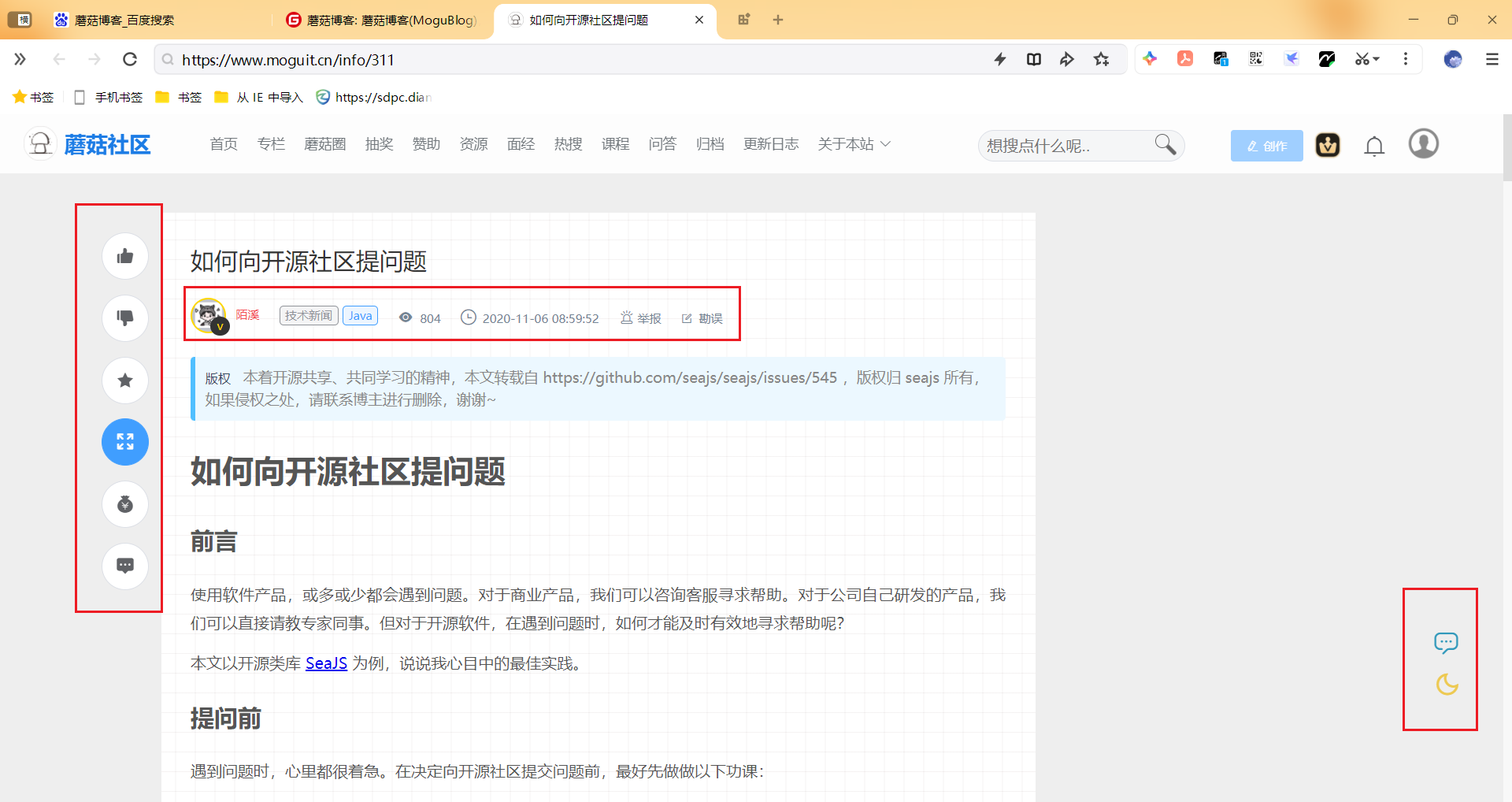Open the floating chat message icon
The image size is (1512, 802).
coord(1446,643)
